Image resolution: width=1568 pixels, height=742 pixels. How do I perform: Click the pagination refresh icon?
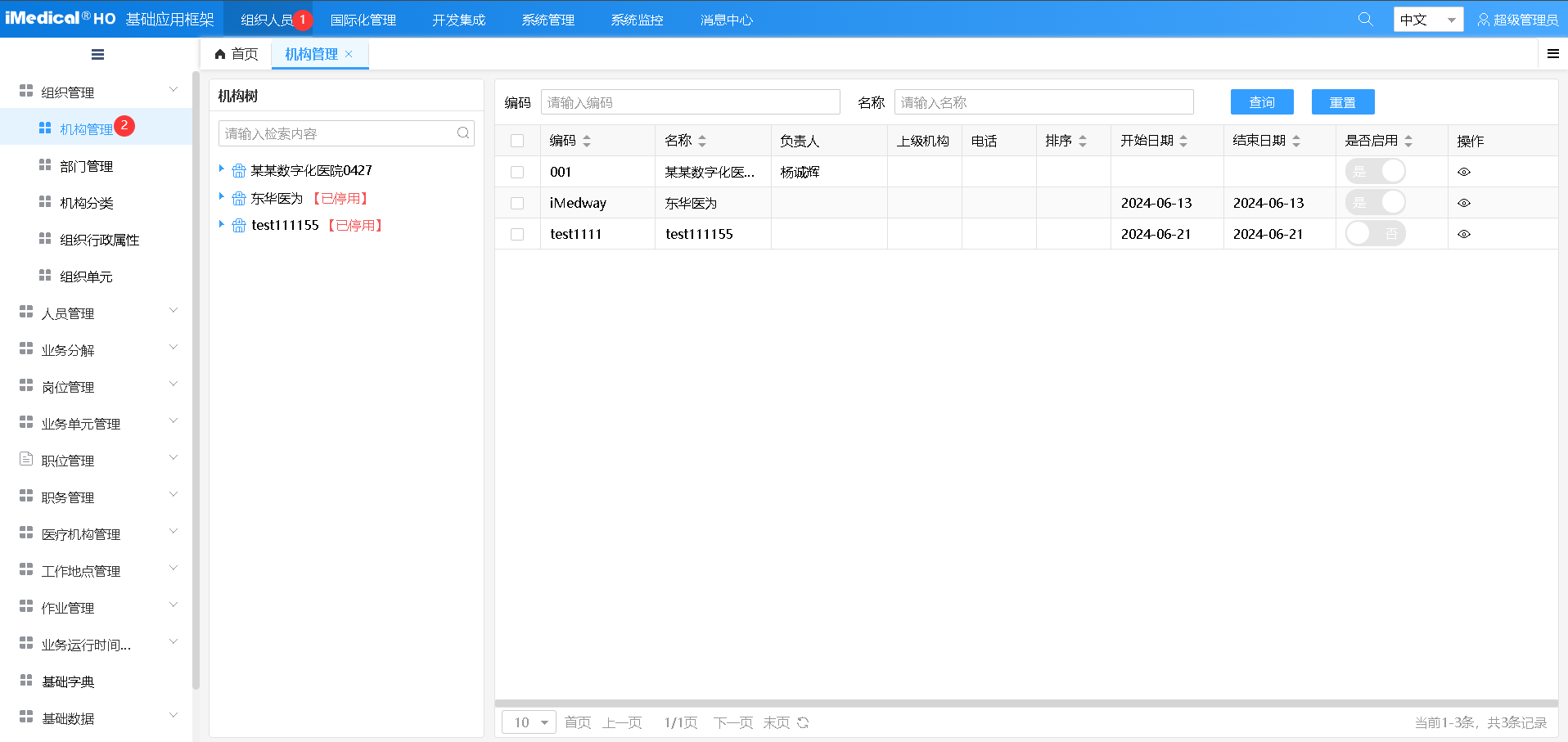(803, 722)
